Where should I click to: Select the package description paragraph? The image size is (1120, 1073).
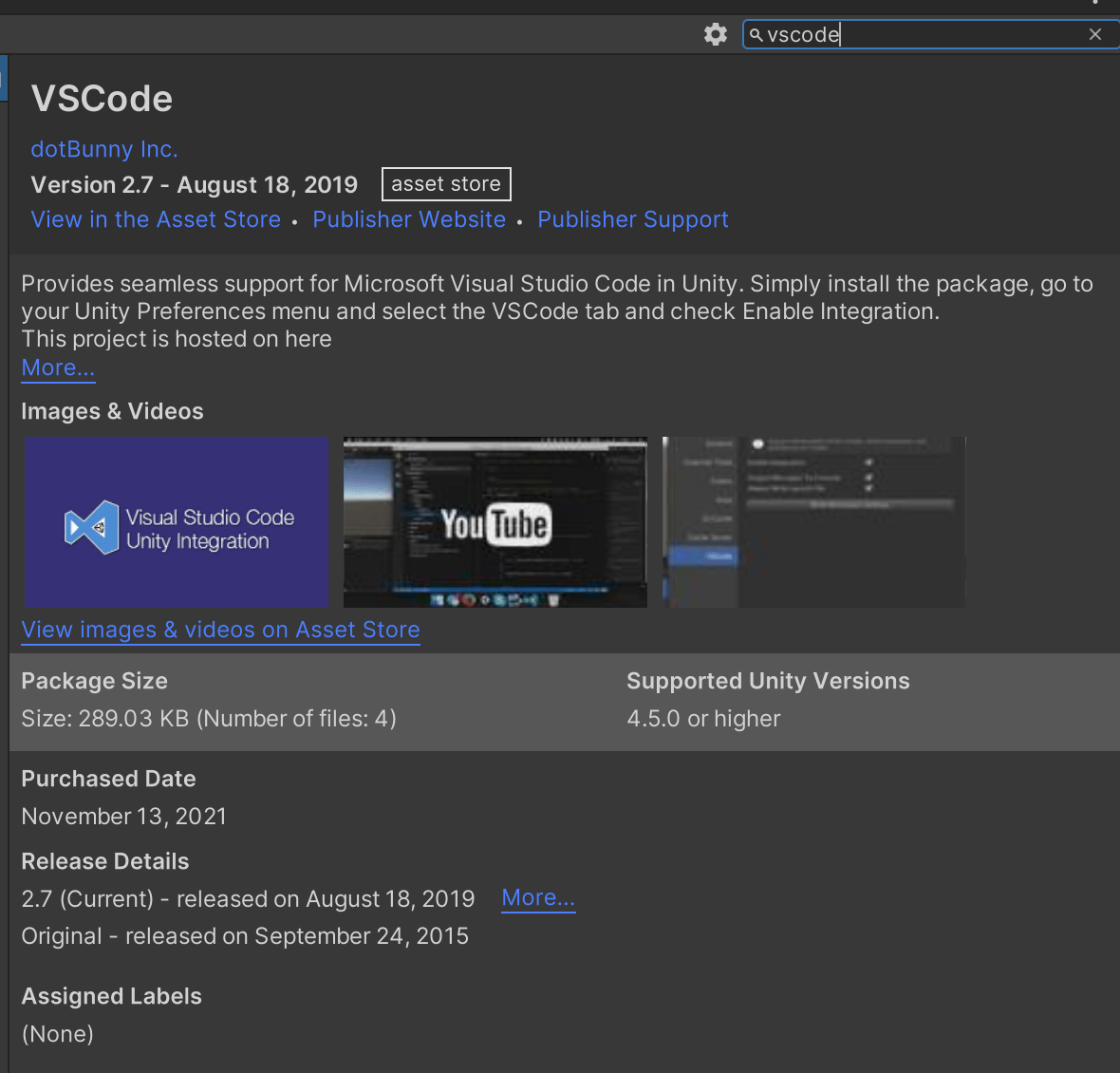pyautogui.click(x=557, y=311)
